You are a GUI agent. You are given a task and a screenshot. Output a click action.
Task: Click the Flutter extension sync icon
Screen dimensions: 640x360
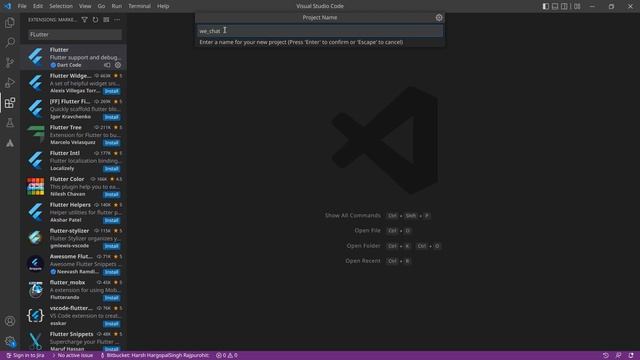tap(107, 65)
